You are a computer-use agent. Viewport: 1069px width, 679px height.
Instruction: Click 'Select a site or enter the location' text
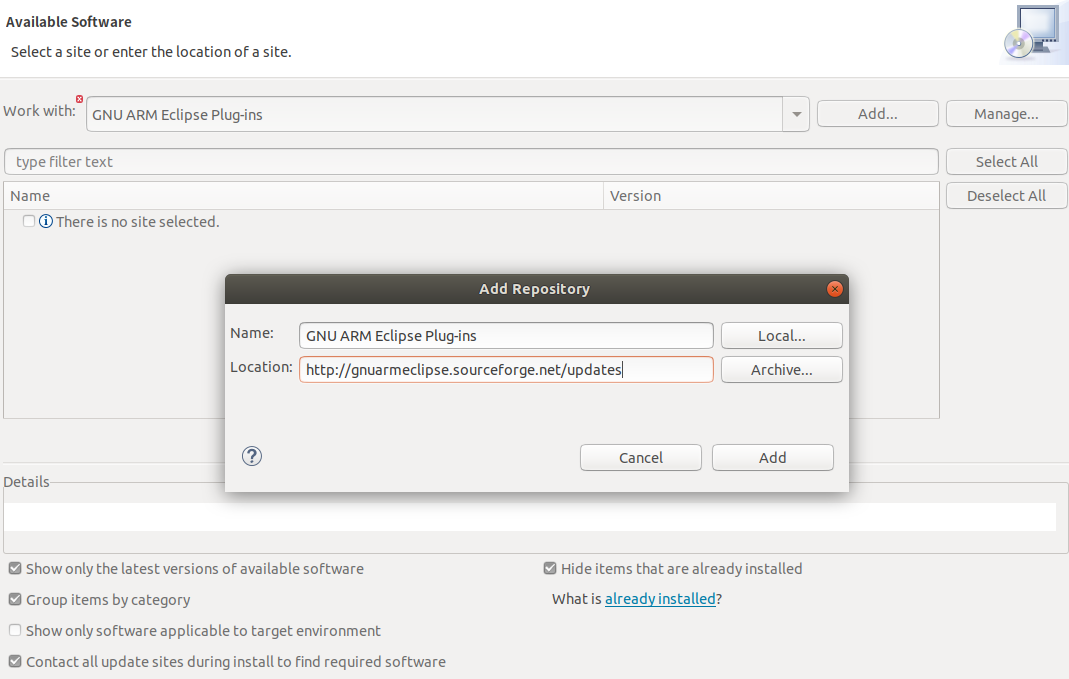click(151, 52)
